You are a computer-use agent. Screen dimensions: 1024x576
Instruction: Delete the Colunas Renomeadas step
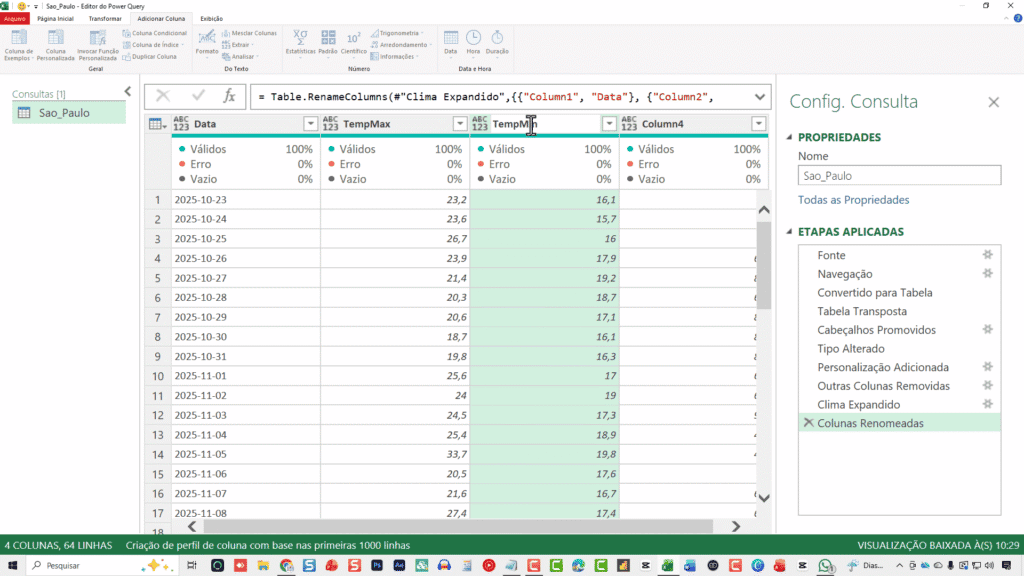point(808,423)
